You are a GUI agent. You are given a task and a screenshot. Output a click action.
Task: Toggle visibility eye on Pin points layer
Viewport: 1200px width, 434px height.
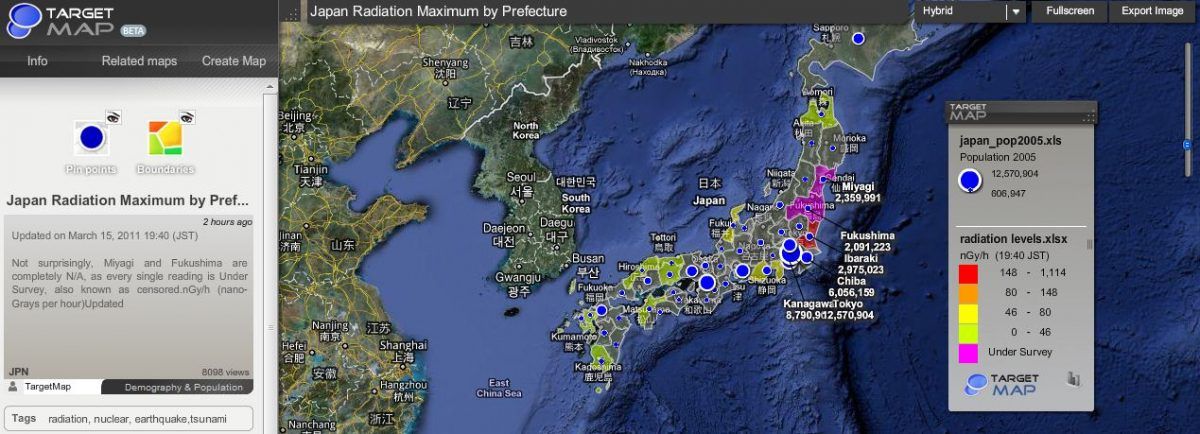click(115, 118)
